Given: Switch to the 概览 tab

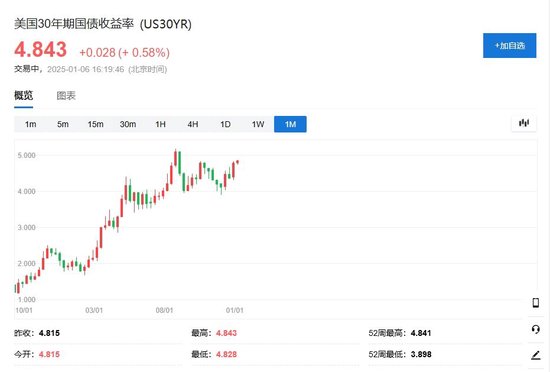Looking at the screenshot, I should pyautogui.click(x=24, y=95).
